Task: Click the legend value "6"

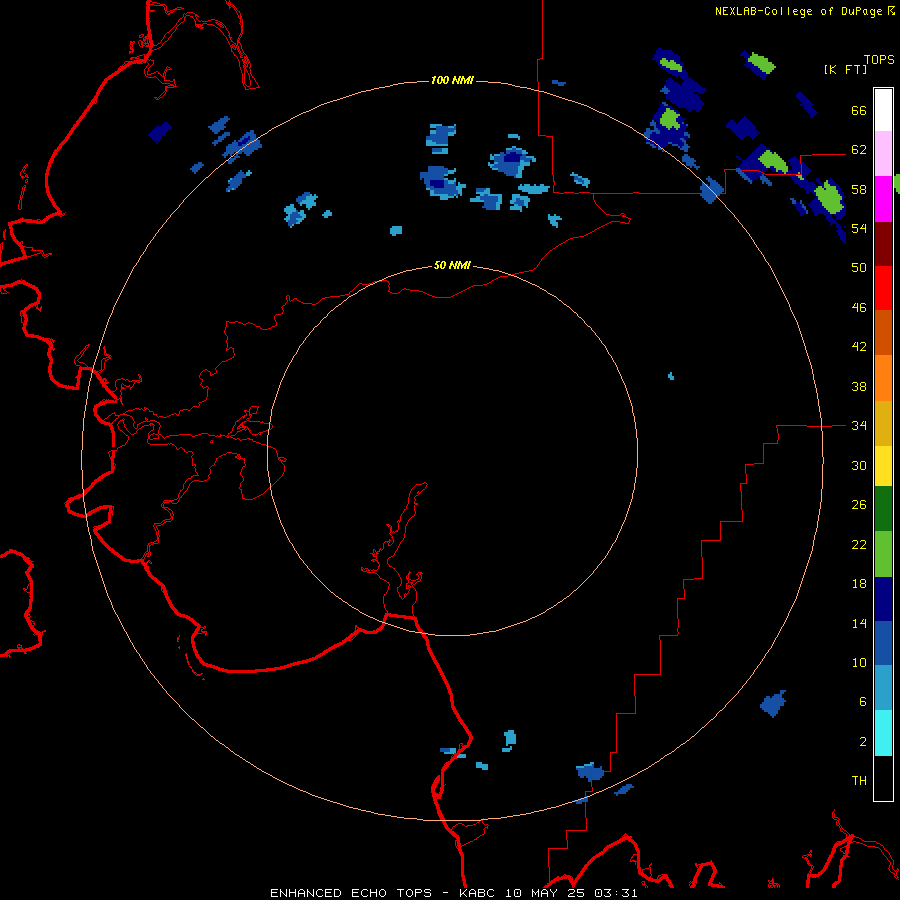Action: coord(863,702)
